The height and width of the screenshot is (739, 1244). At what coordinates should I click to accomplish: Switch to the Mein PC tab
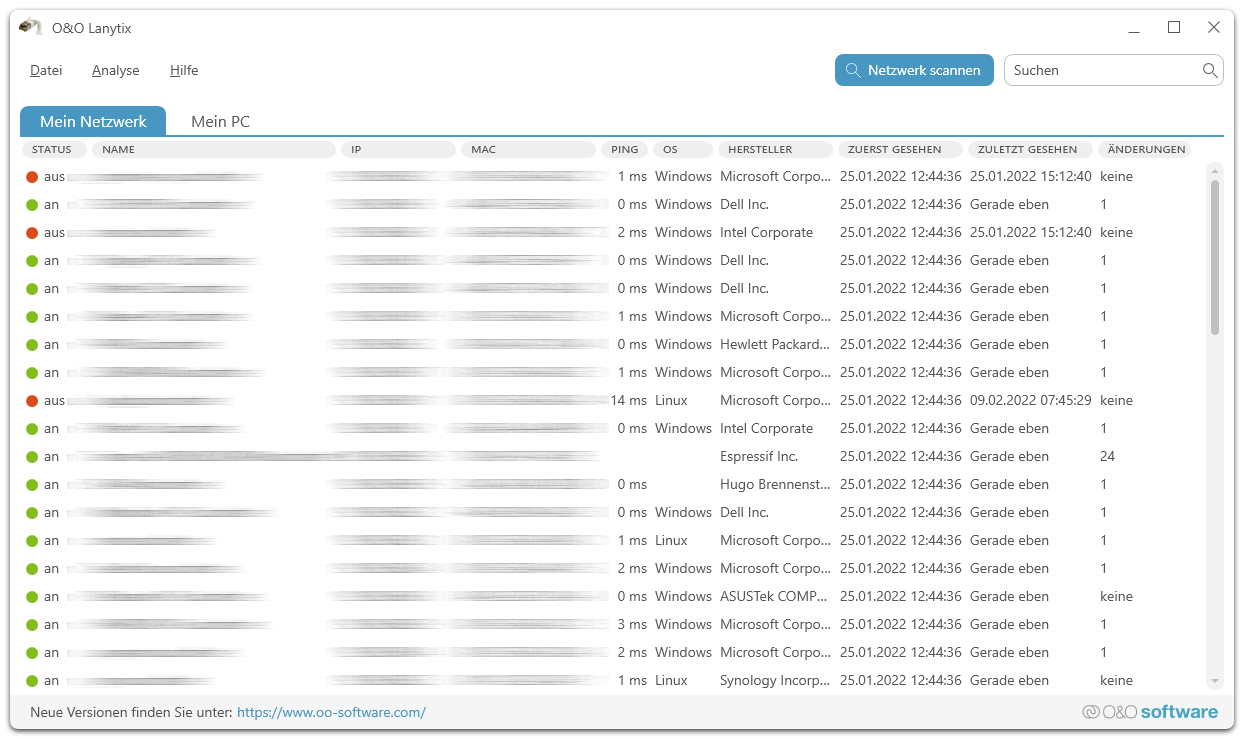pyautogui.click(x=220, y=121)
